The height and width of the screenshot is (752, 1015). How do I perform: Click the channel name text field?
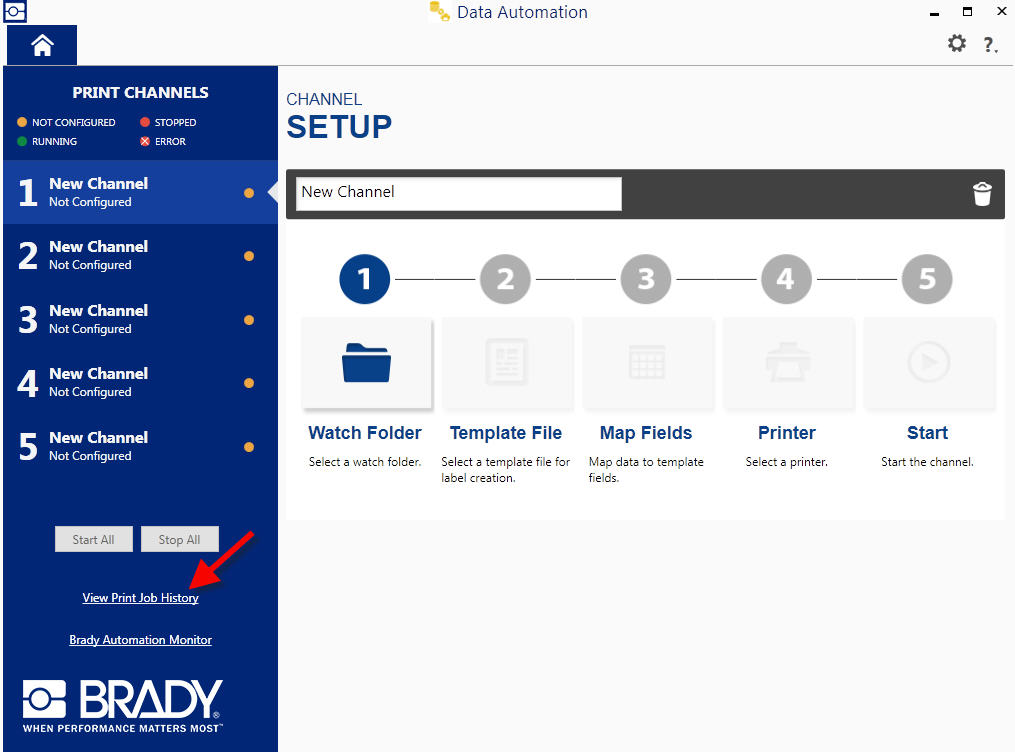pos(458,193)
